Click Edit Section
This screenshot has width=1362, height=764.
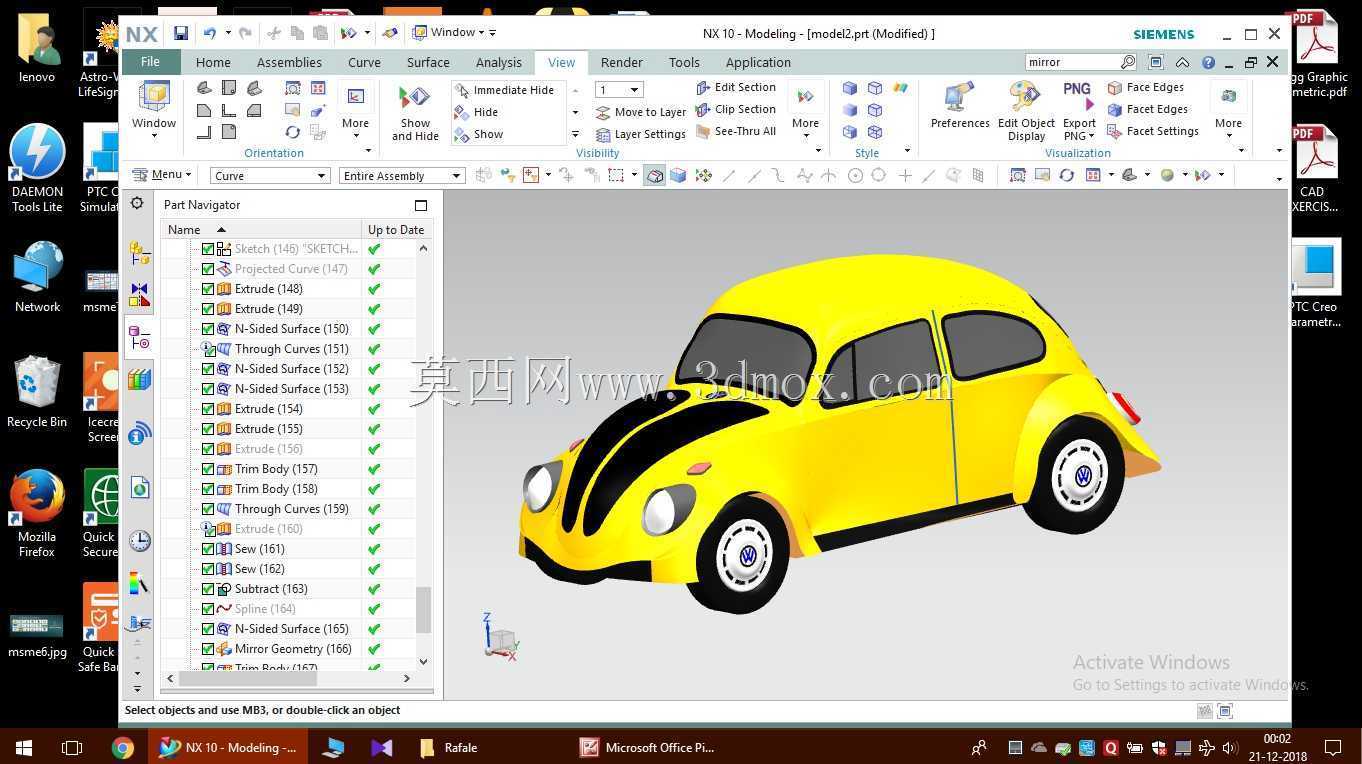click(736, 87)
